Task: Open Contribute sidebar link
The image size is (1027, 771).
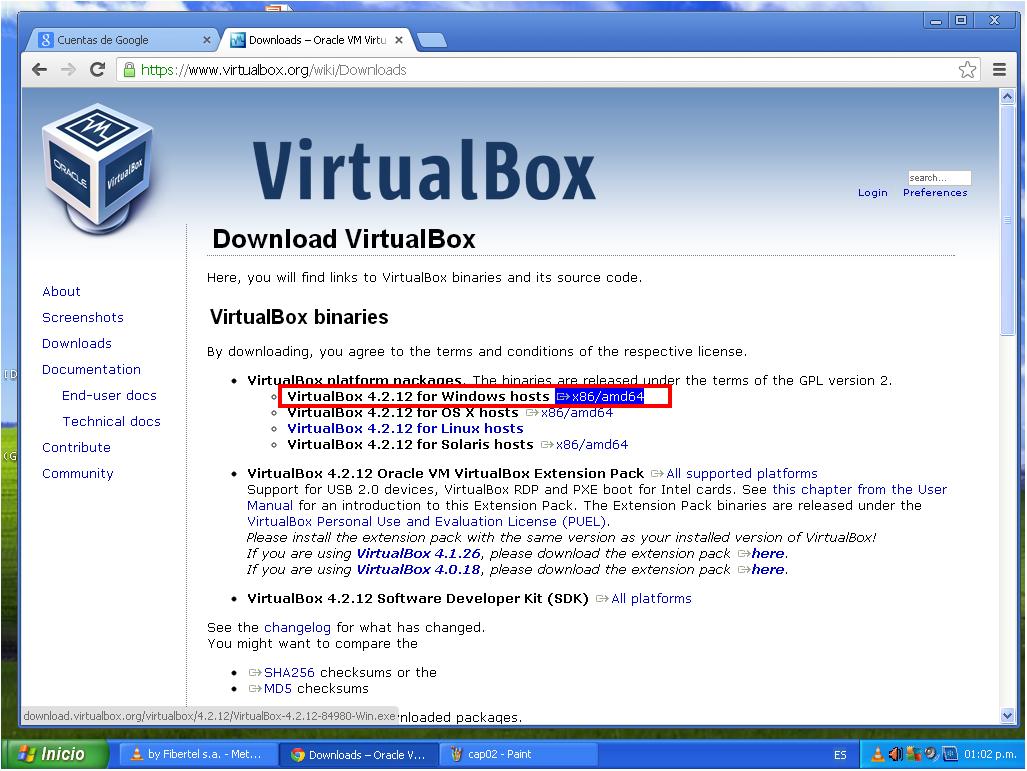Action: 76,447
